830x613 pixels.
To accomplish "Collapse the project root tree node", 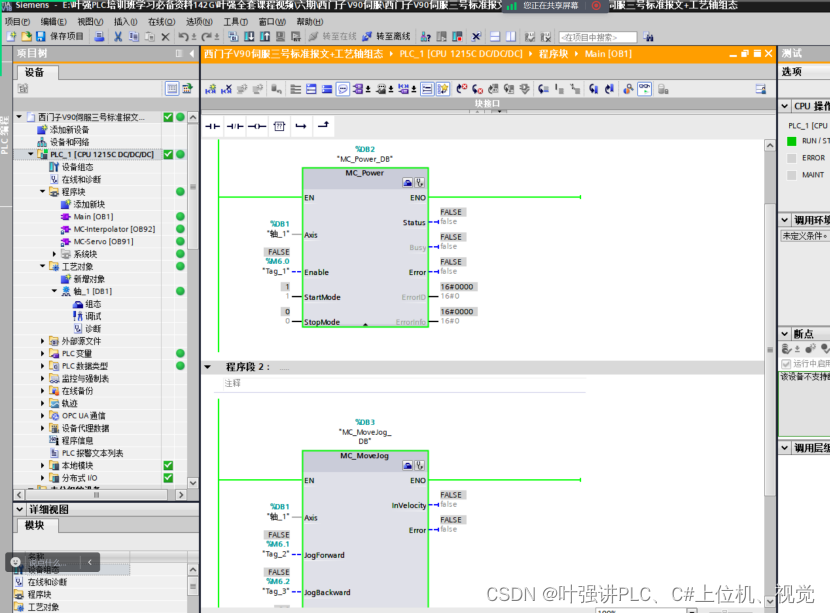I will click(19, 116).
